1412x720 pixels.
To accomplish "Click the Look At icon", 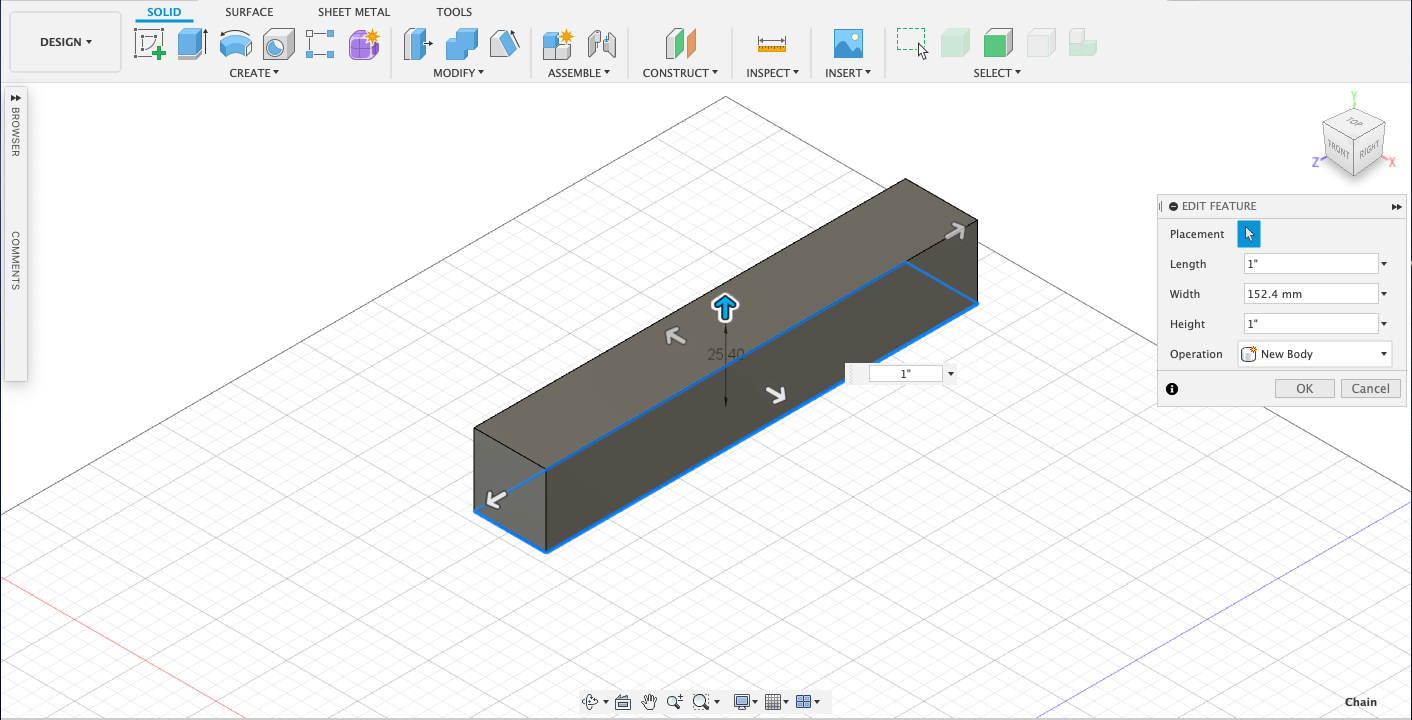I will pos(623,702).
